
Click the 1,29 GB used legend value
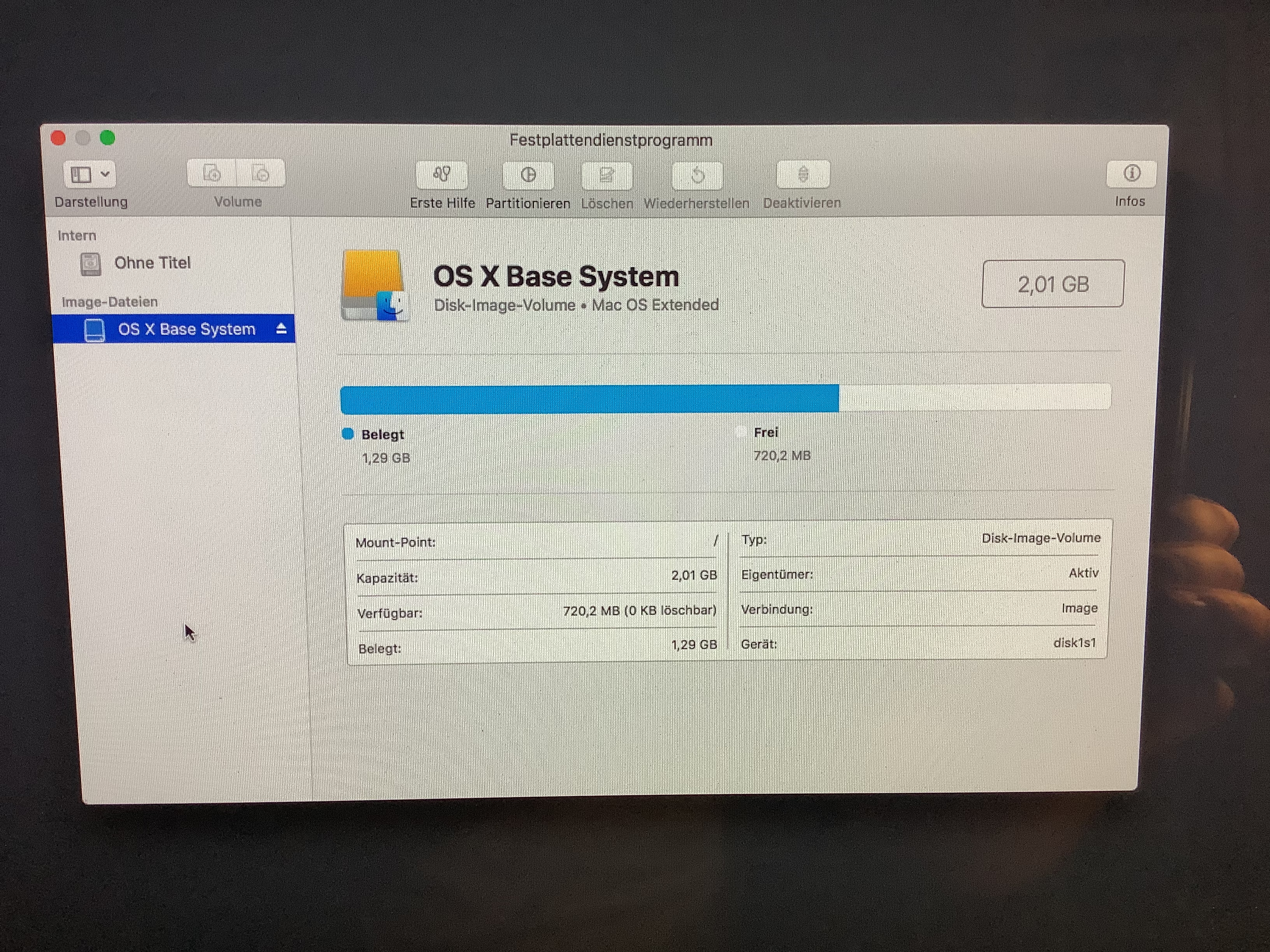click(x=386, y=458)
